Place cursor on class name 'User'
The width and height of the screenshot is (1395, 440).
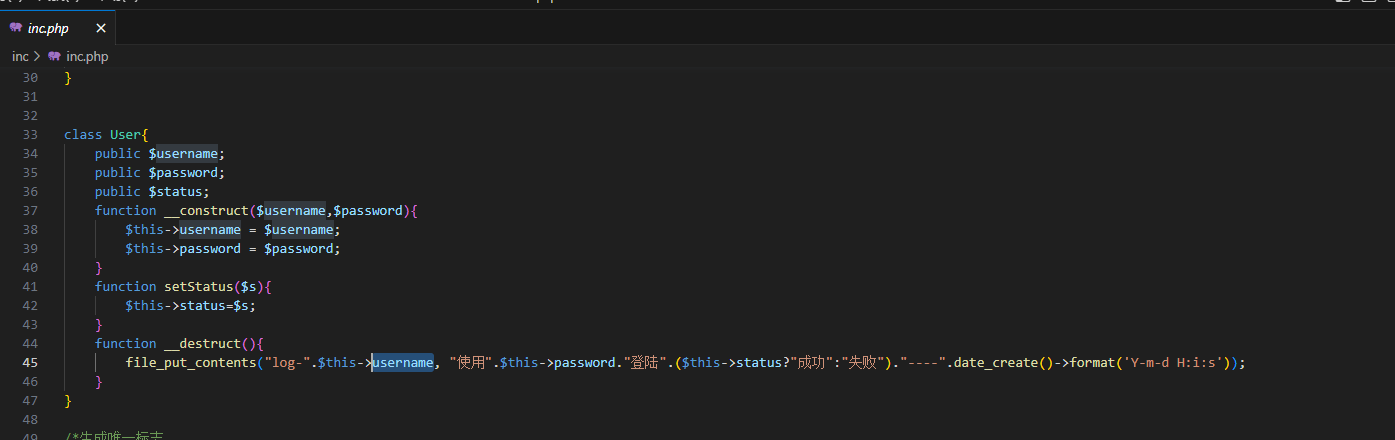tap(125, 134)
